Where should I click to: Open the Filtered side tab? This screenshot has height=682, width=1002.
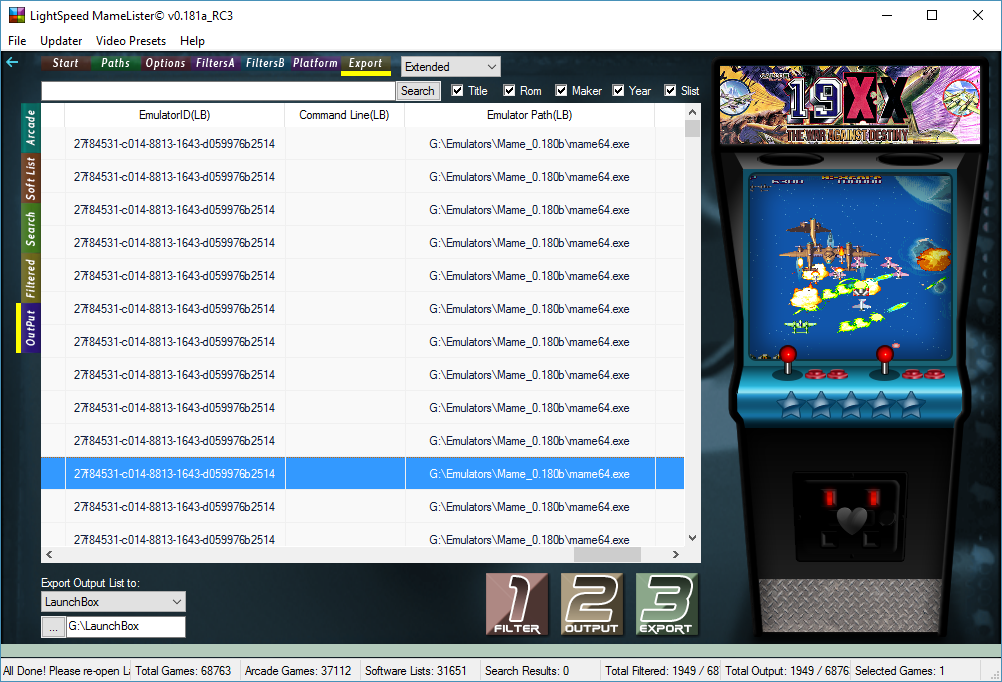click(31, 278)
